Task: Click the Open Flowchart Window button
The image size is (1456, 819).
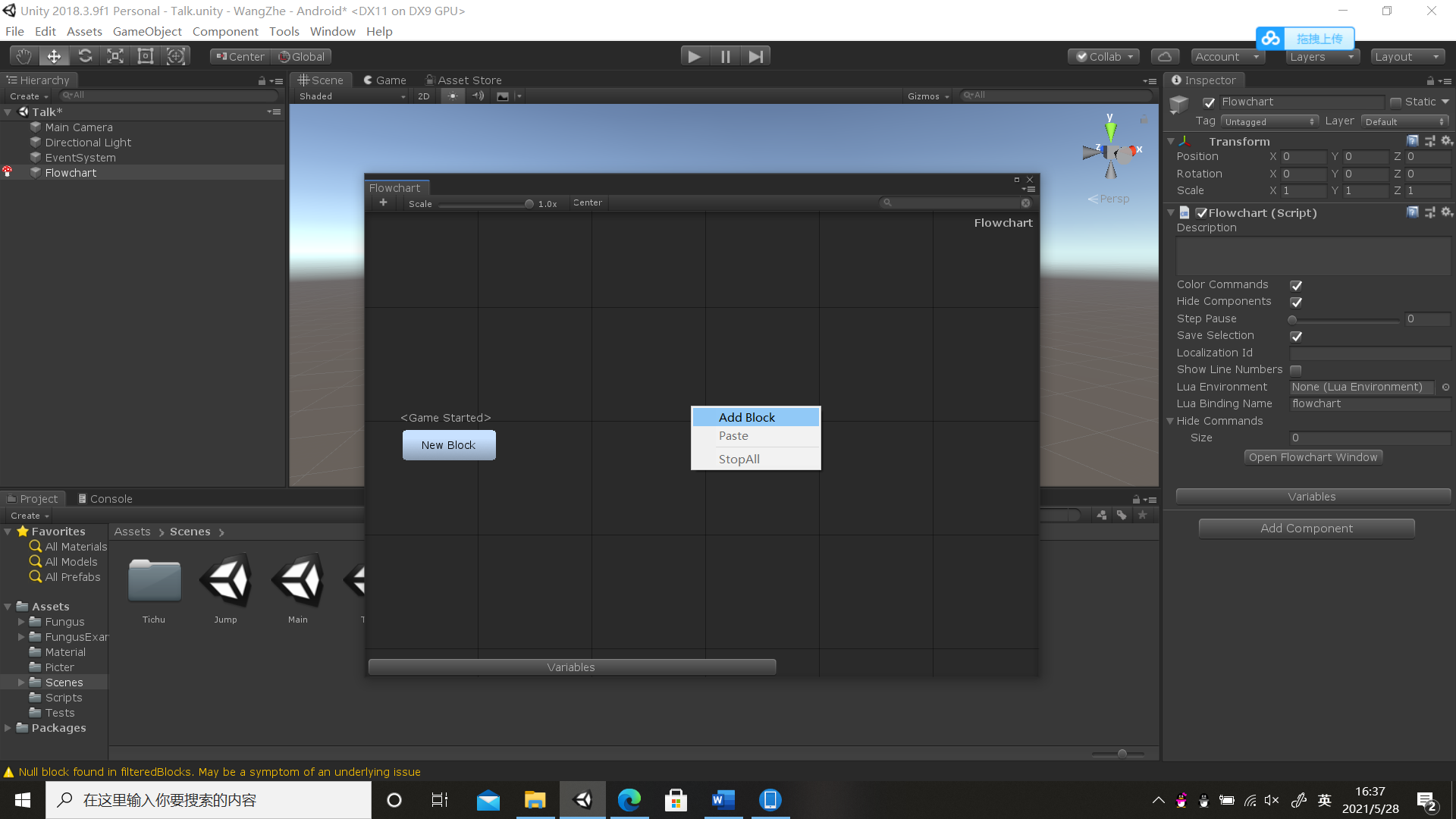Action: [1313, 457]
